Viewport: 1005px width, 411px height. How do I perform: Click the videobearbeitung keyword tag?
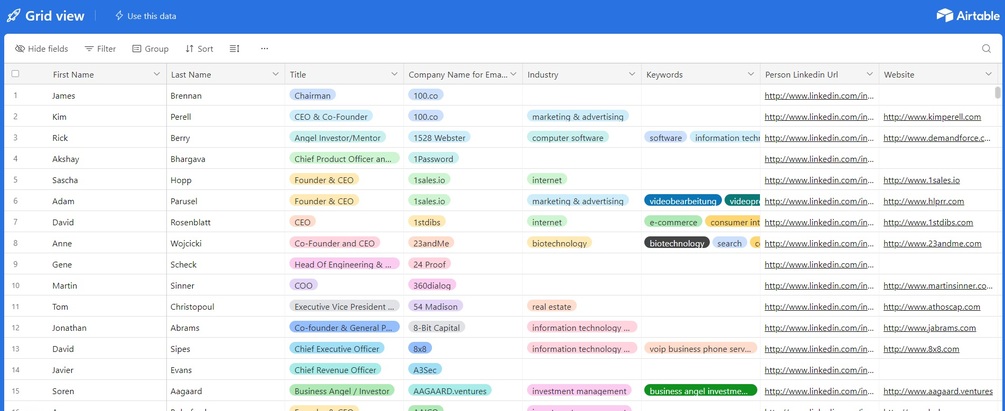point(683,201)
